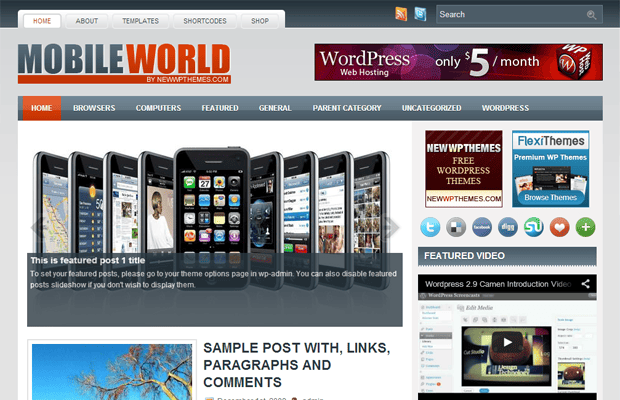Click the search magnifier icon
Screen dimensions: 620x400
tap(591, 15)
